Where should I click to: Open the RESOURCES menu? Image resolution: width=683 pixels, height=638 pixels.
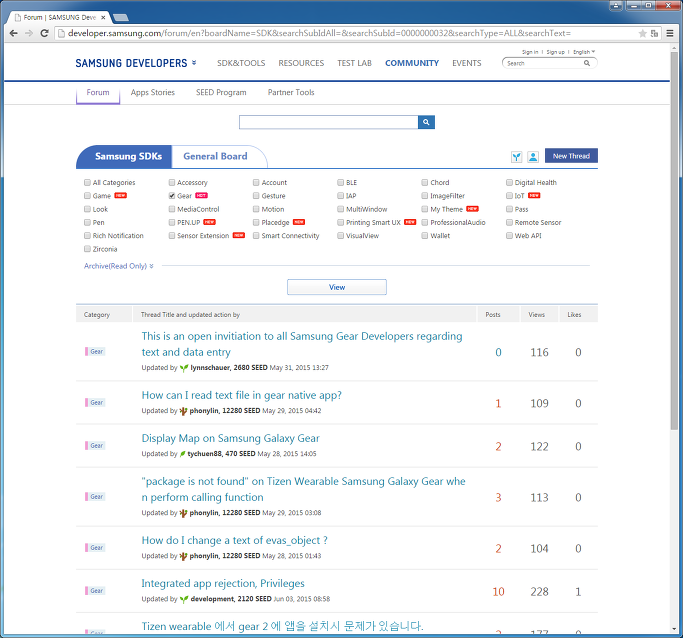(301, 63)
